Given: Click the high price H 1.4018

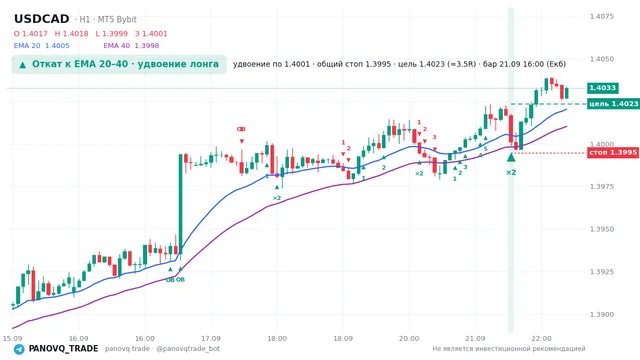Looking at the screenshot, I should coord(71,34).
